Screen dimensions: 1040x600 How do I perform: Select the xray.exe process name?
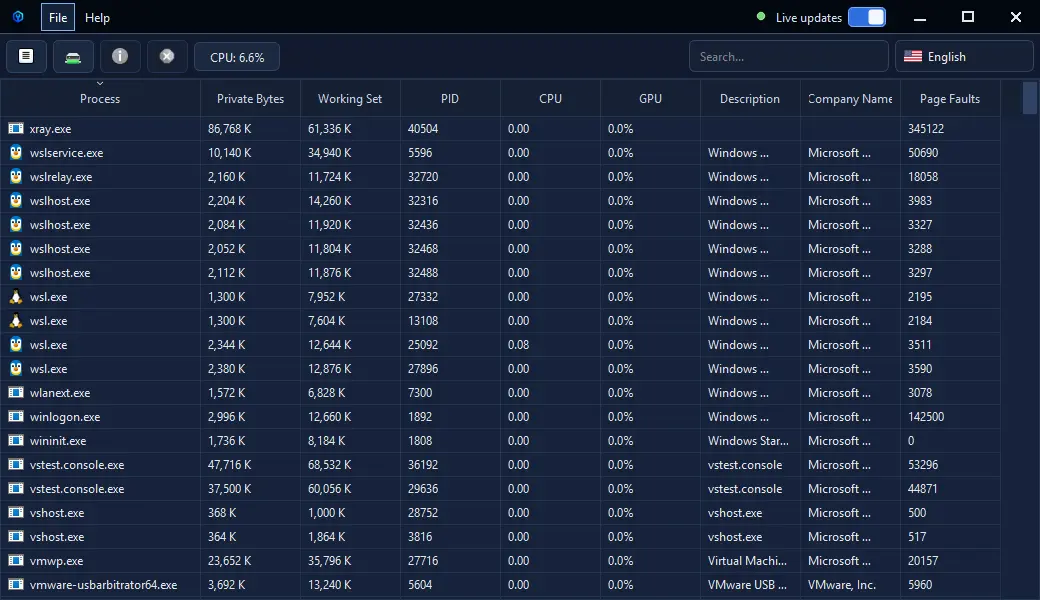pos(50,129)
